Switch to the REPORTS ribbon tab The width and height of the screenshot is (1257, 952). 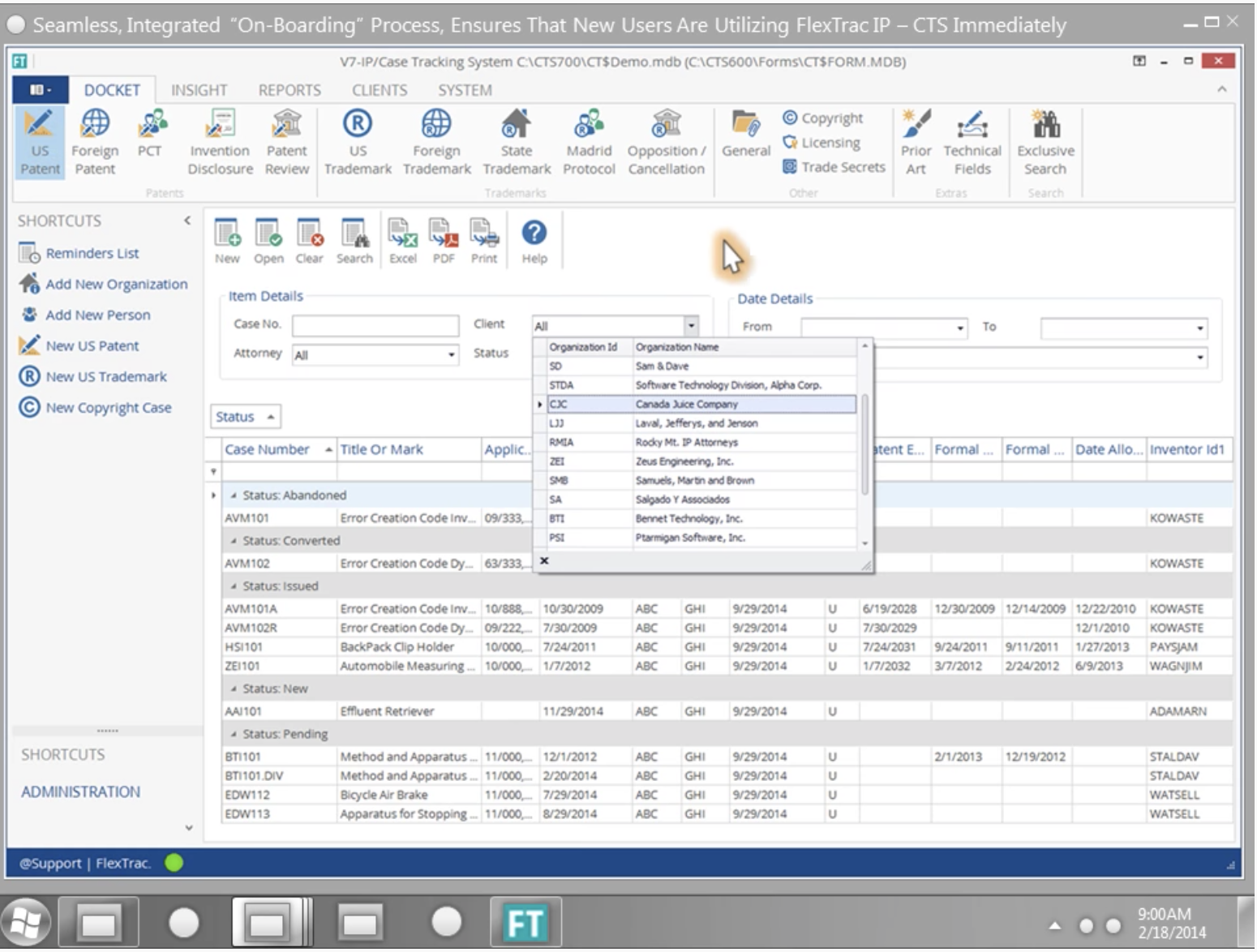coord(290,90)
